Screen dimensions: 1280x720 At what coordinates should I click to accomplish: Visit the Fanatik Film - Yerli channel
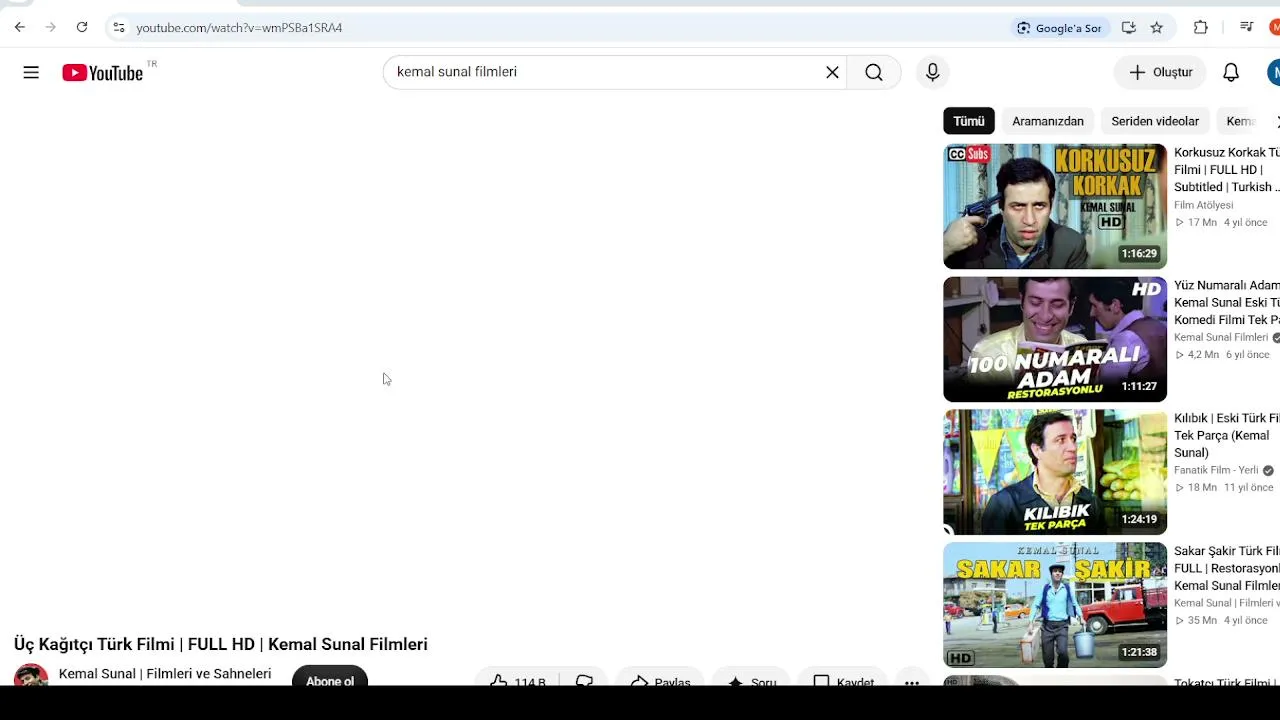[x=1216, y=470]
